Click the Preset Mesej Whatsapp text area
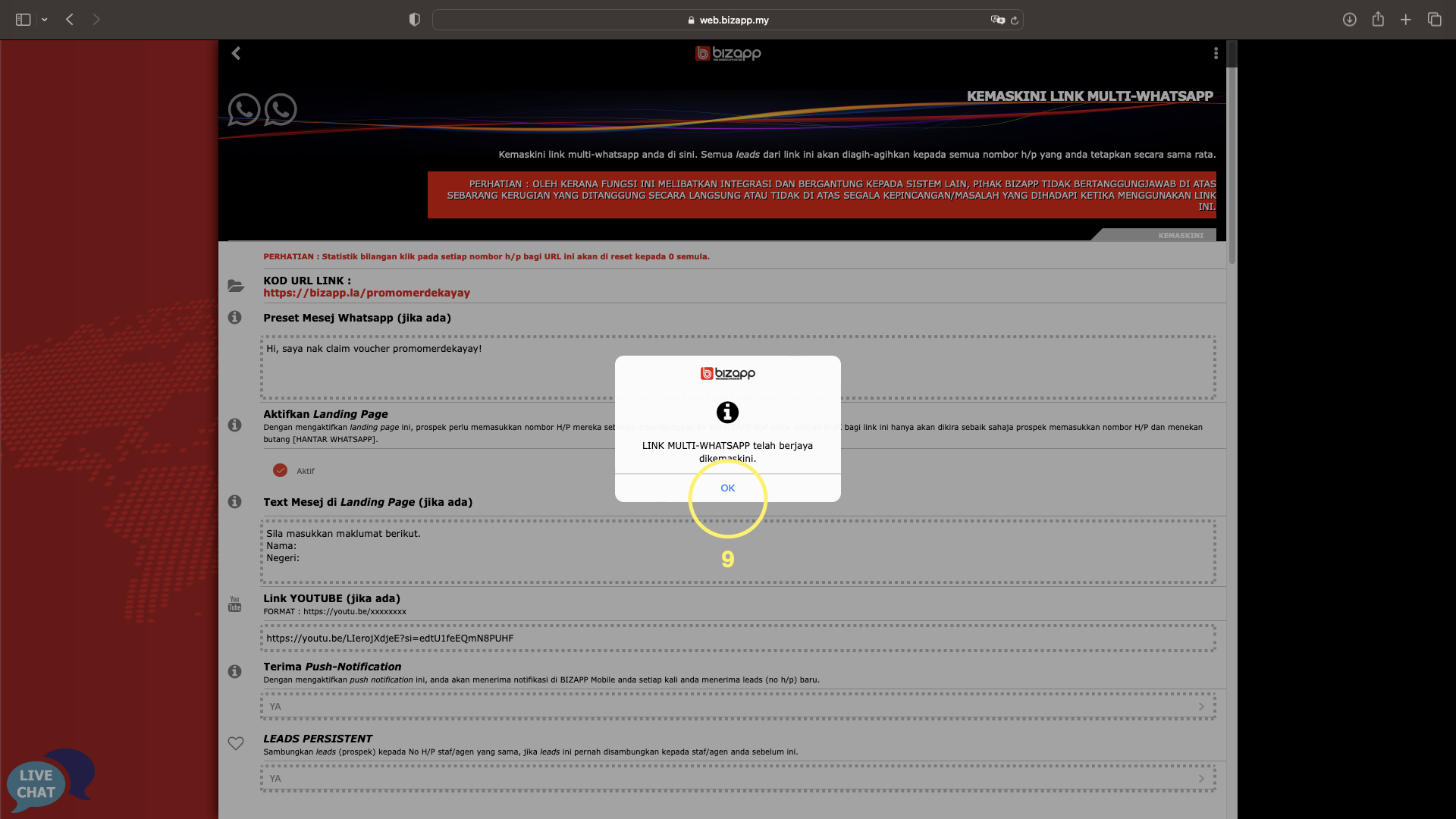The height and width of the screenshot is (819, 1456). pyautogui.click(x=738, y=367)
